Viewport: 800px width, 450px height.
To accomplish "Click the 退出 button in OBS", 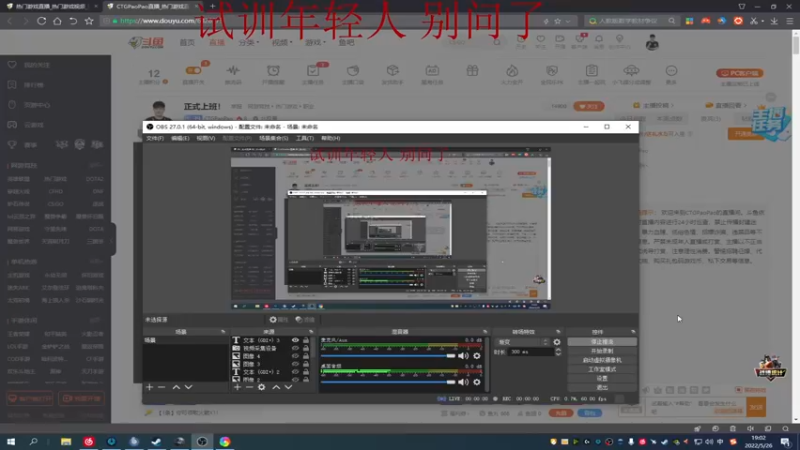I will click(602, 387).
